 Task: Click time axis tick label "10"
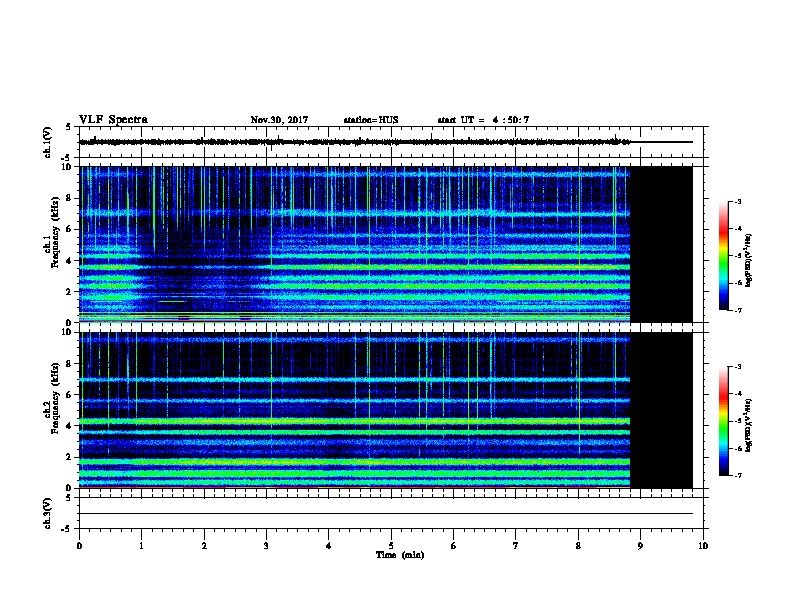tap(703, 546)
